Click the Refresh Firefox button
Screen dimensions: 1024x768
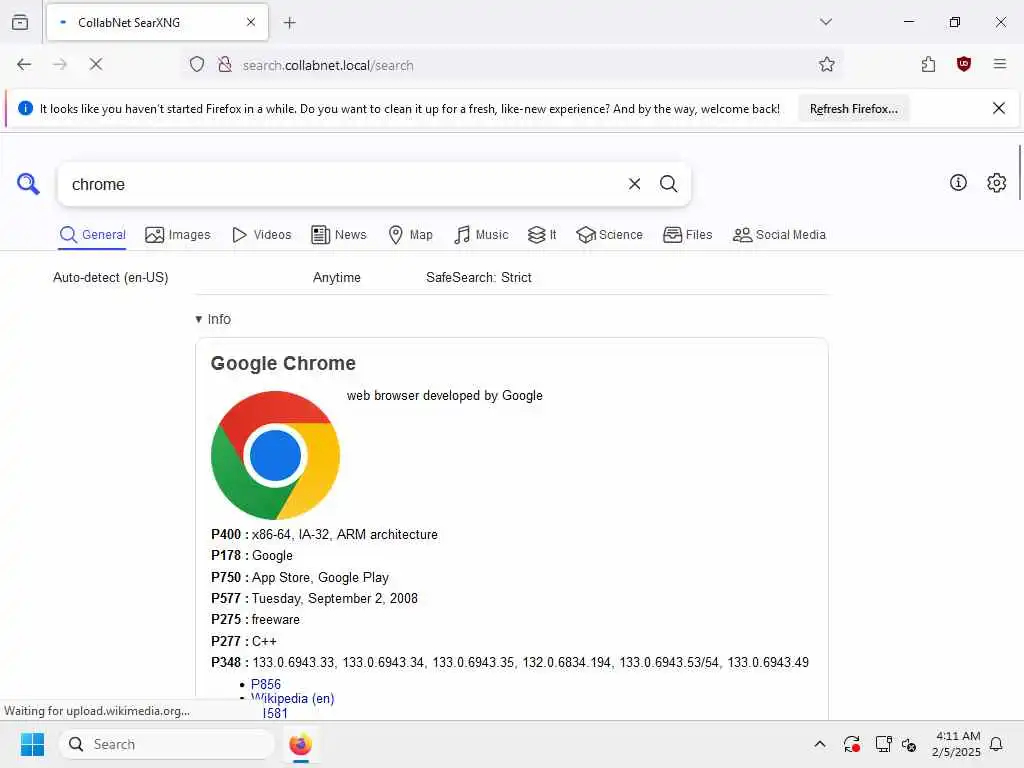tap(854, 109)
